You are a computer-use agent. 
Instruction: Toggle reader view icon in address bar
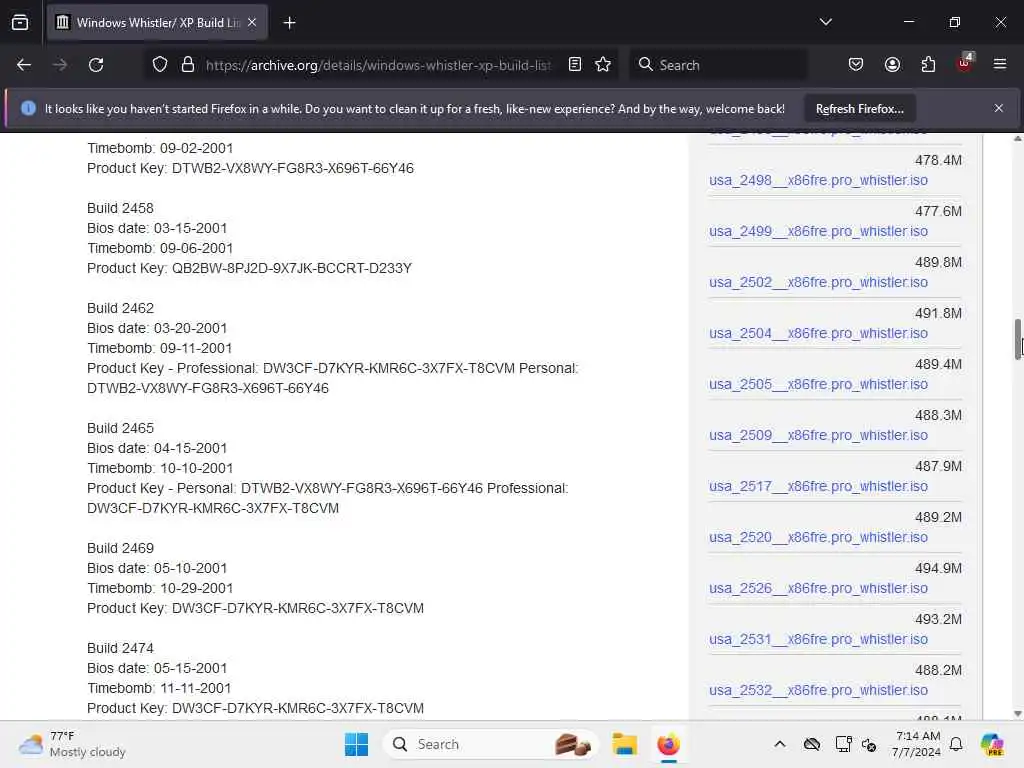tap(575, 65)
